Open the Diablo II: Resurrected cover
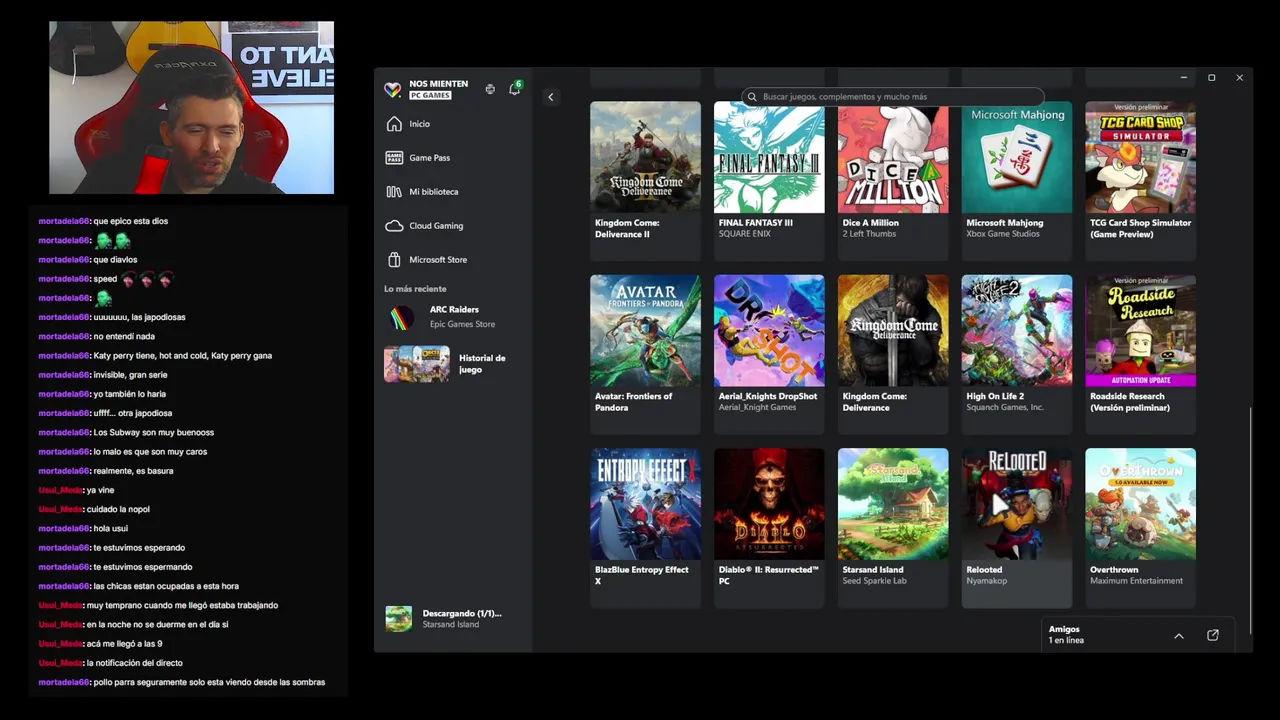Screen dimensions: 1280x720 click(x=769, y=504)
